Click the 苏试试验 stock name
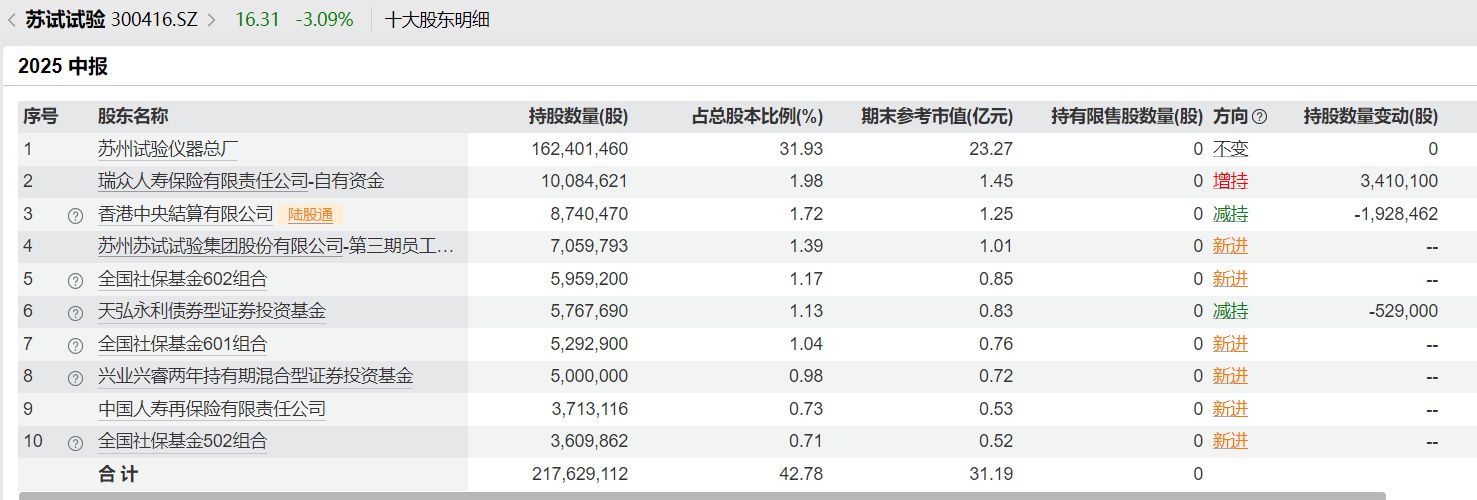This screenshot has height=500, width=1477. pyautogui.click(x=65, y=19)
